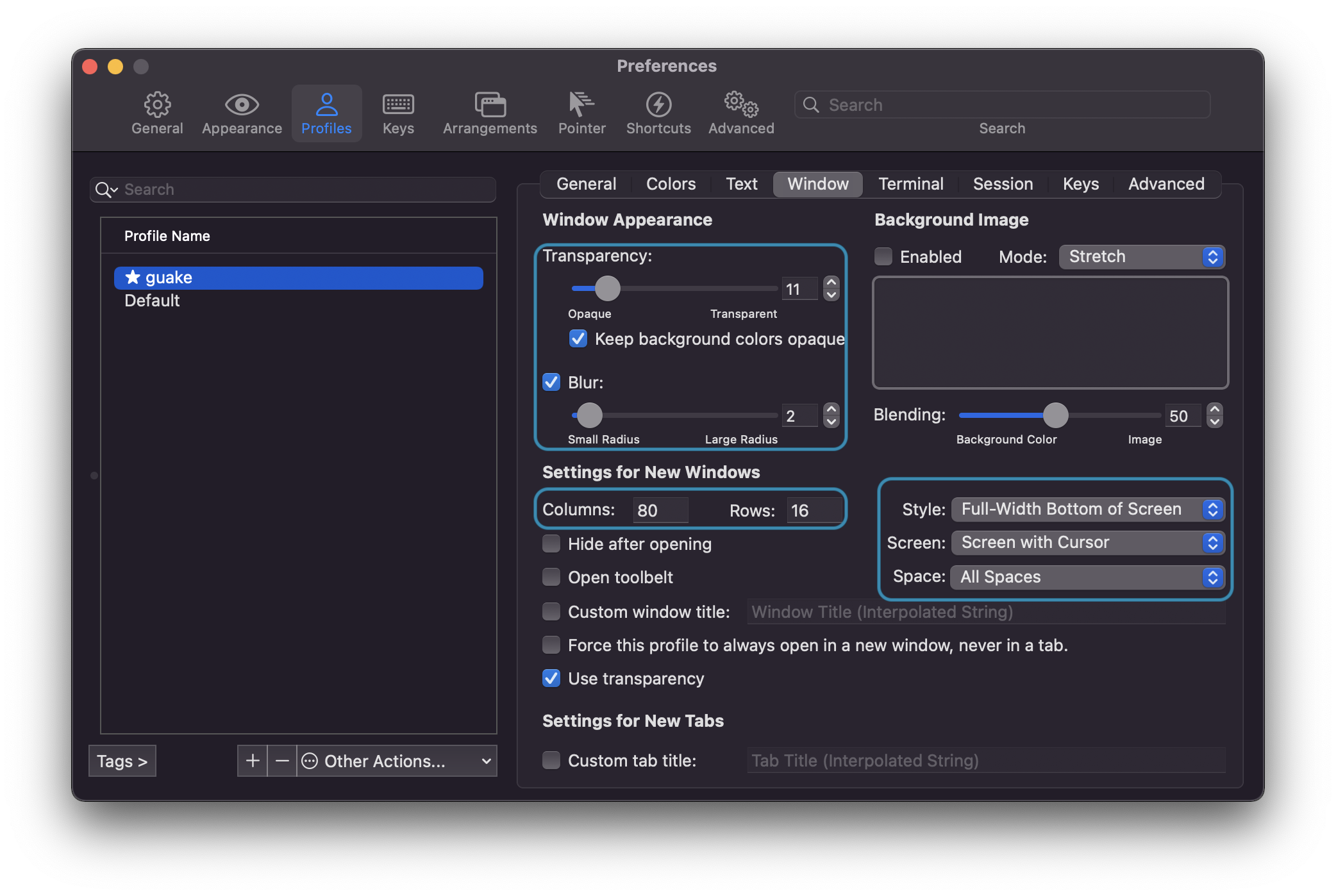The height and width of the screenshot is (896, 1336).
Task: Select the Default profile in list
Action: coord(152,301)
